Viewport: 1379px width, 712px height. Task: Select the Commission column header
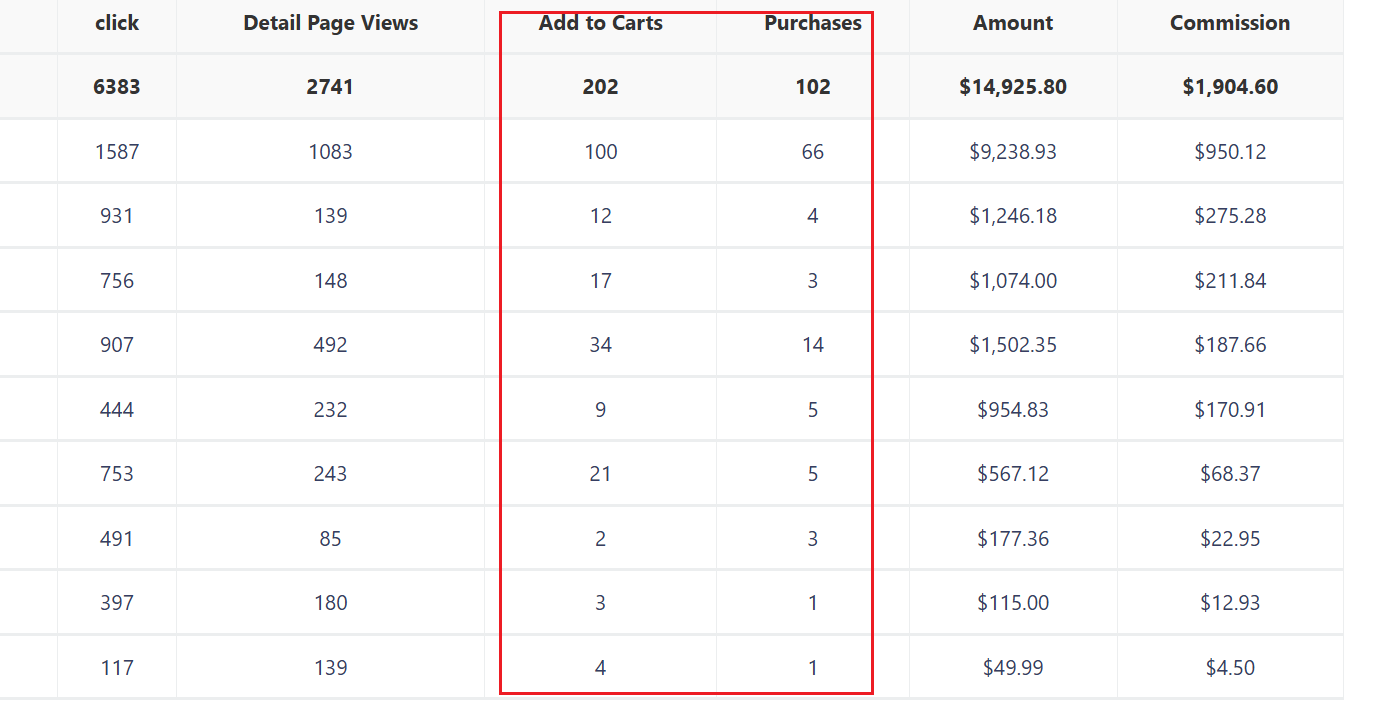(x=1230, y=23)
